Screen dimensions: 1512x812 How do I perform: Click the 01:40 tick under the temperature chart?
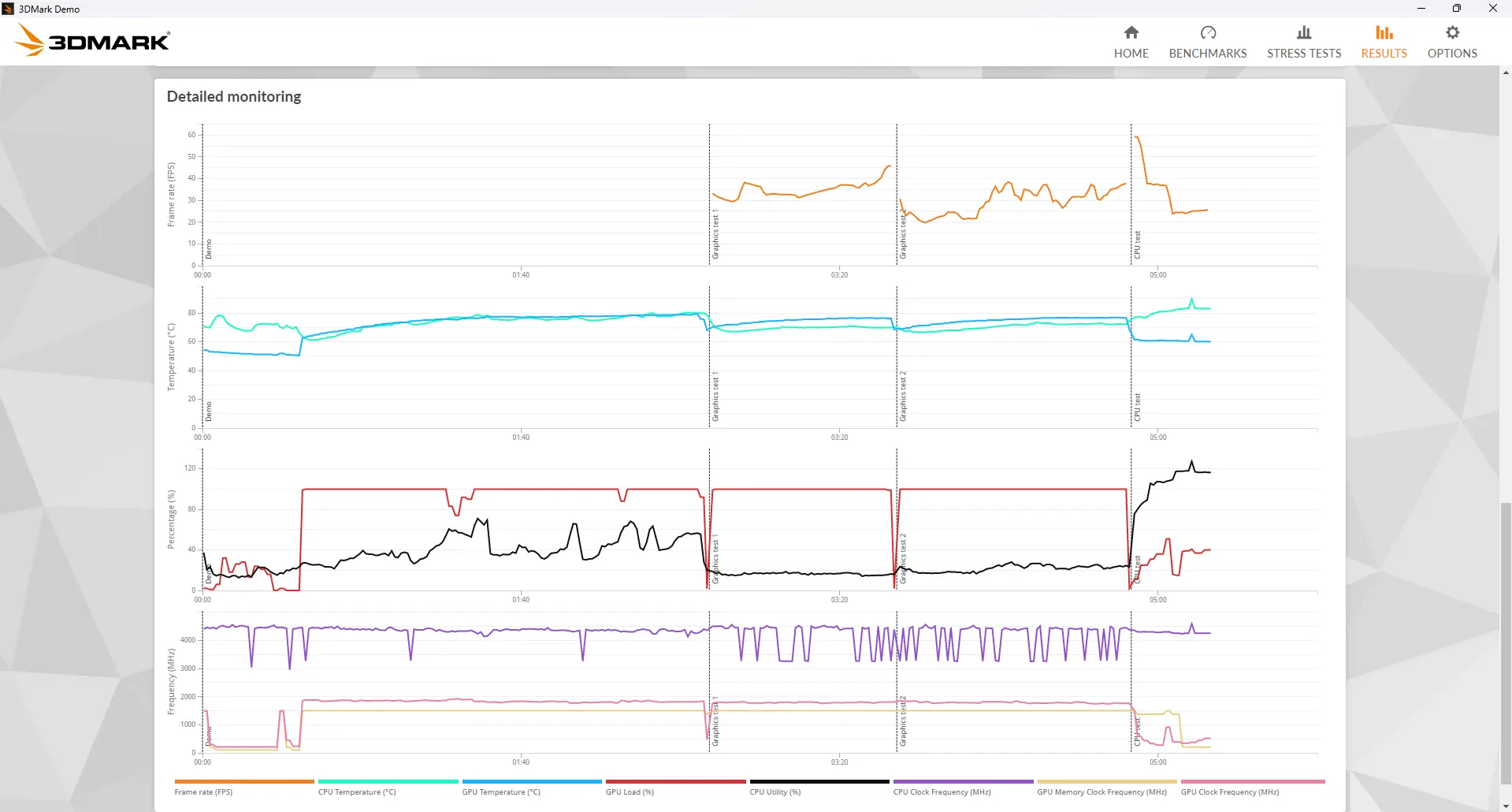point(521,438)
